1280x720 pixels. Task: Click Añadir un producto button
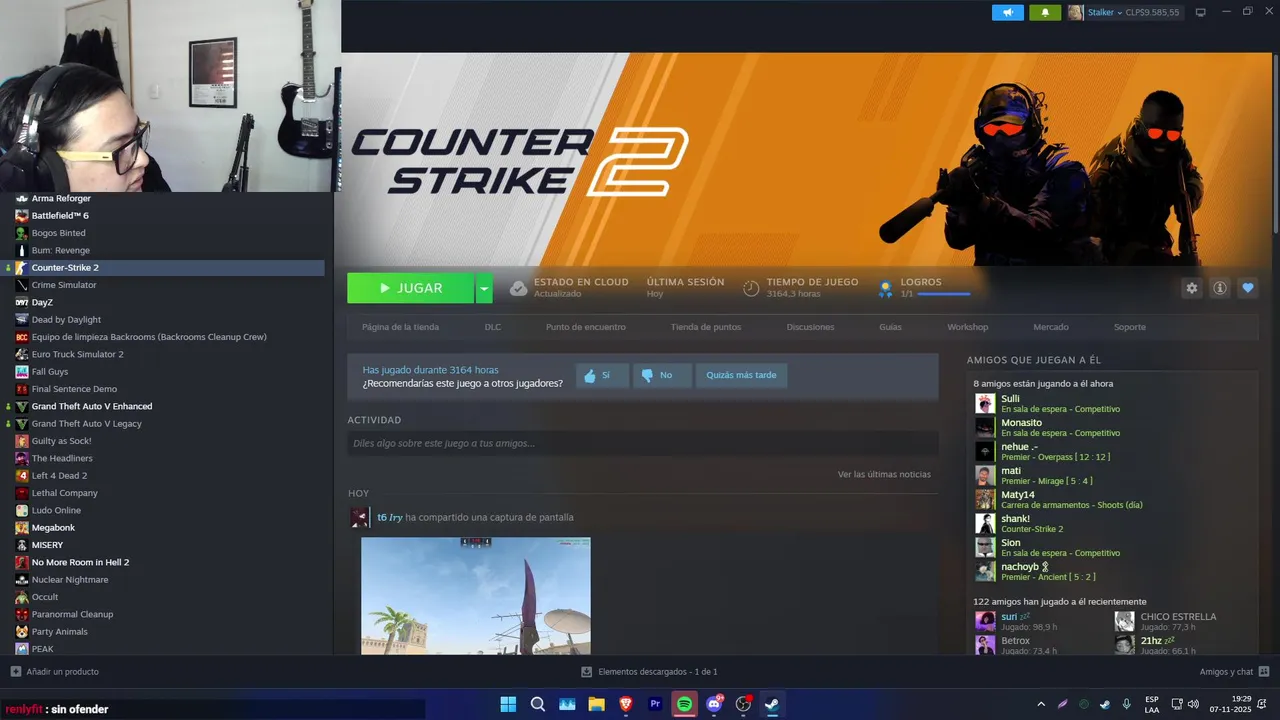coord(55,672)
